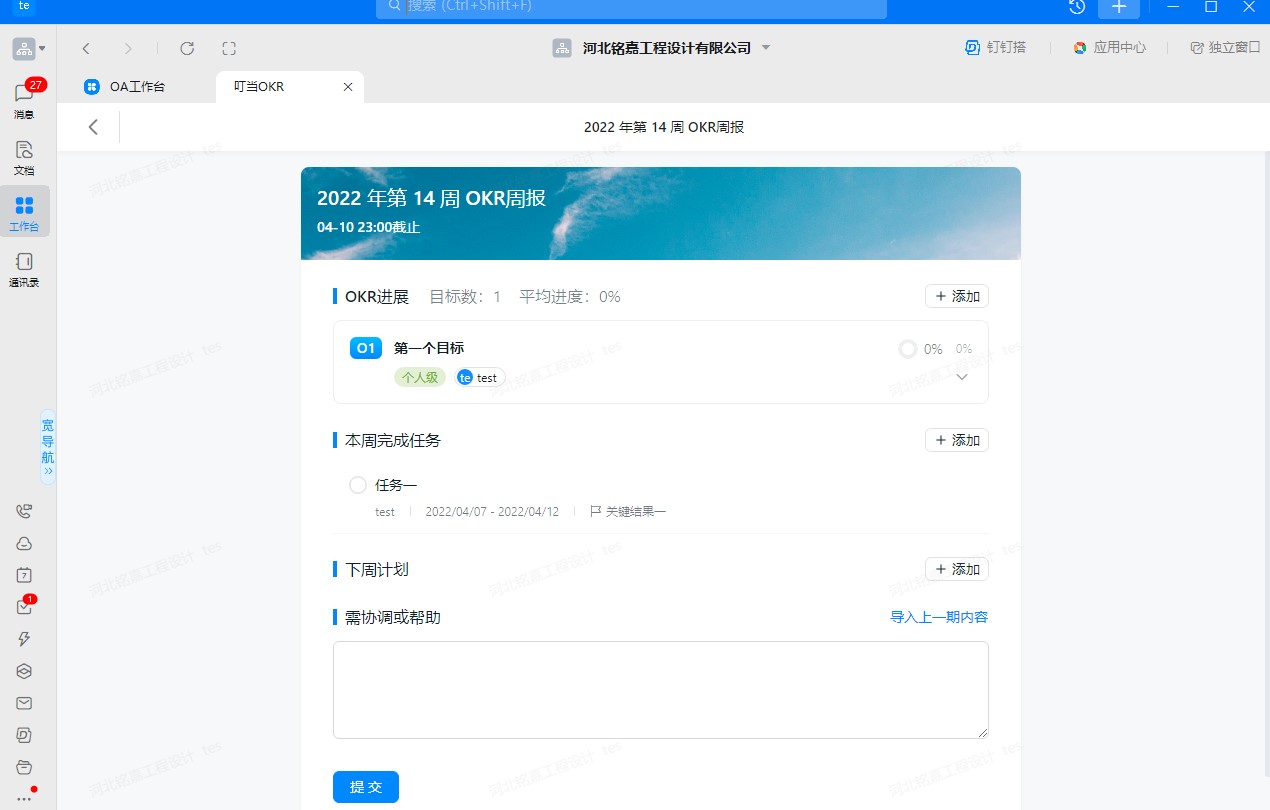Open the mail icon in sidebar
The height and width of the screenshot is (810, 1270).
24,703
